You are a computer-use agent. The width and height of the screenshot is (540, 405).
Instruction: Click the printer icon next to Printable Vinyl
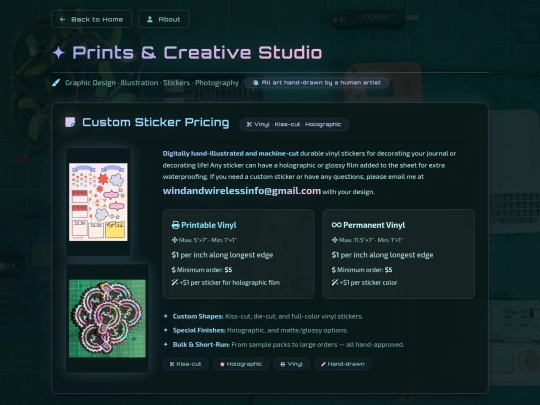pyautogui.click(x=175, y=225)
